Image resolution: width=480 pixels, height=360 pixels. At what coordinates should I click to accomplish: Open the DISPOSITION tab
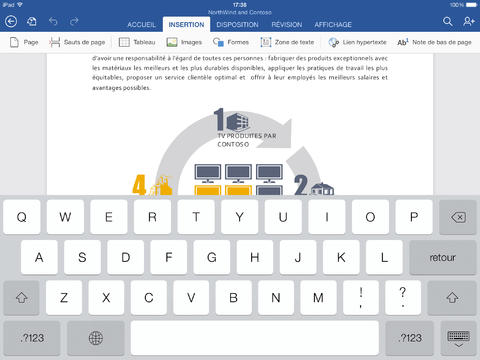pos(237,25)
